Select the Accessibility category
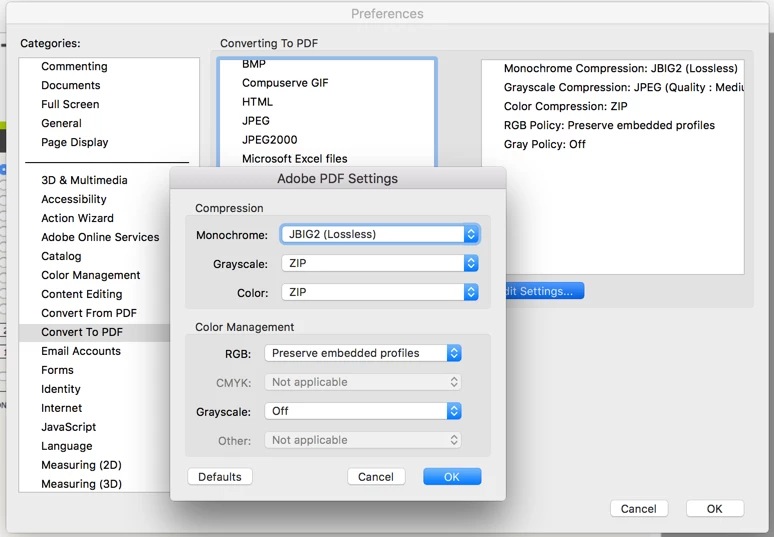774x537 pixels. [74, 199]
